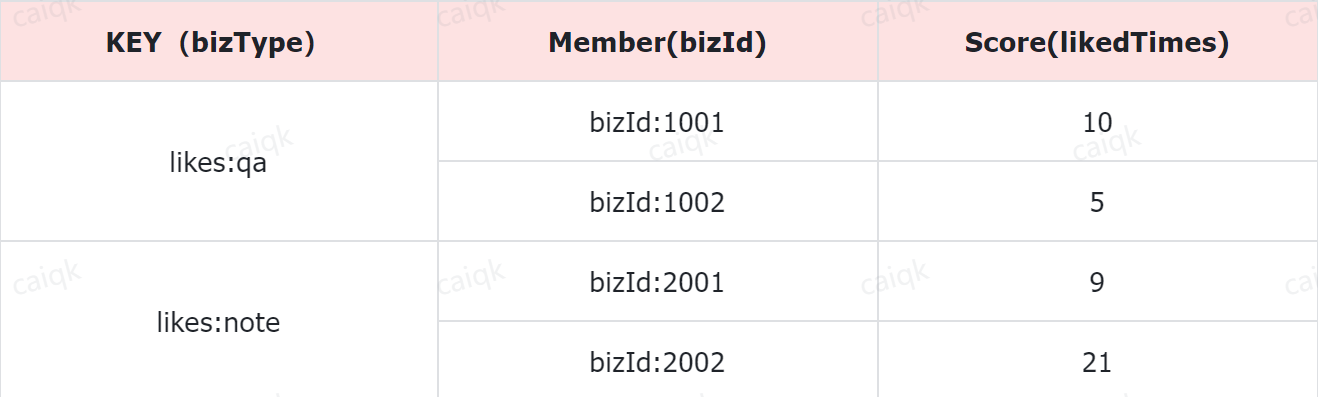
Task: Select the likes:qa key cell
Action: (218, 163)
